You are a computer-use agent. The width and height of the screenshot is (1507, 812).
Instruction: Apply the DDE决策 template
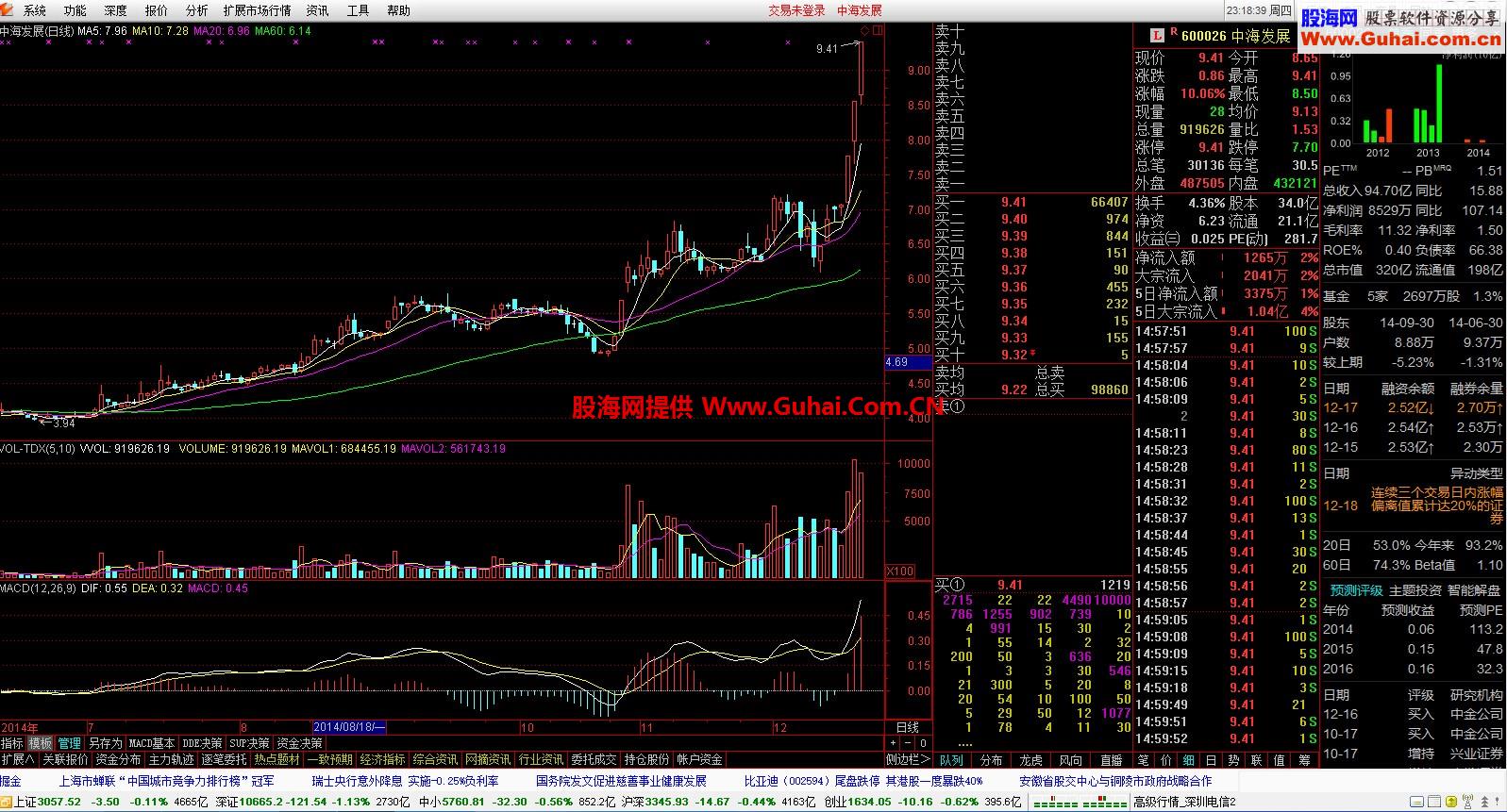202,743
